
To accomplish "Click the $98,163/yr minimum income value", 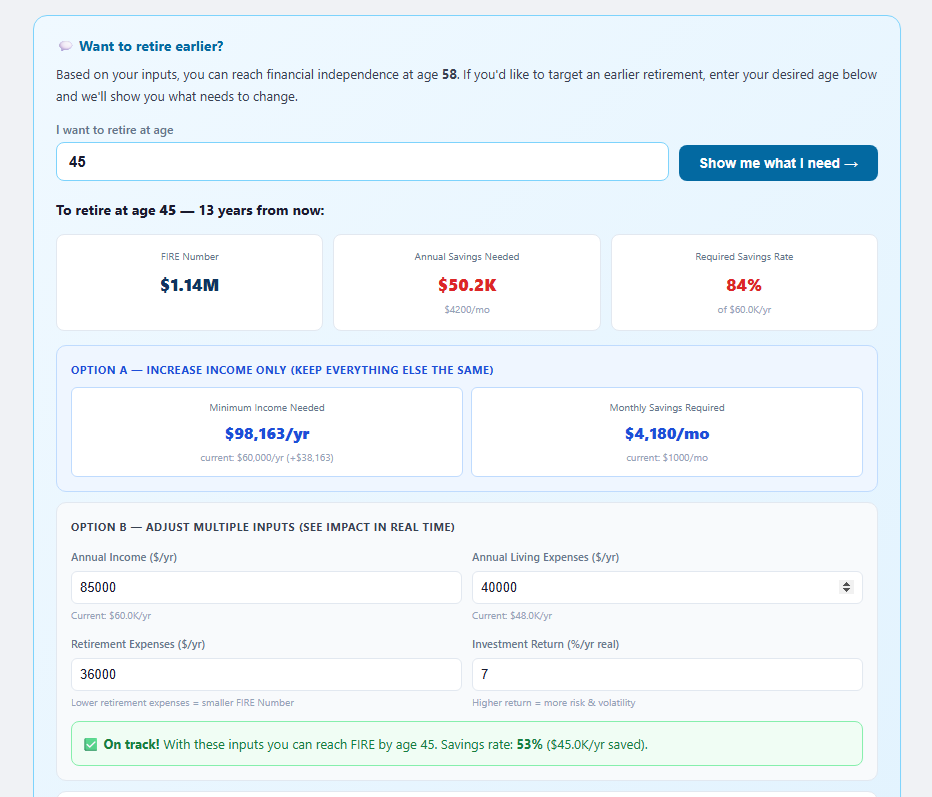I will (267, 434).
